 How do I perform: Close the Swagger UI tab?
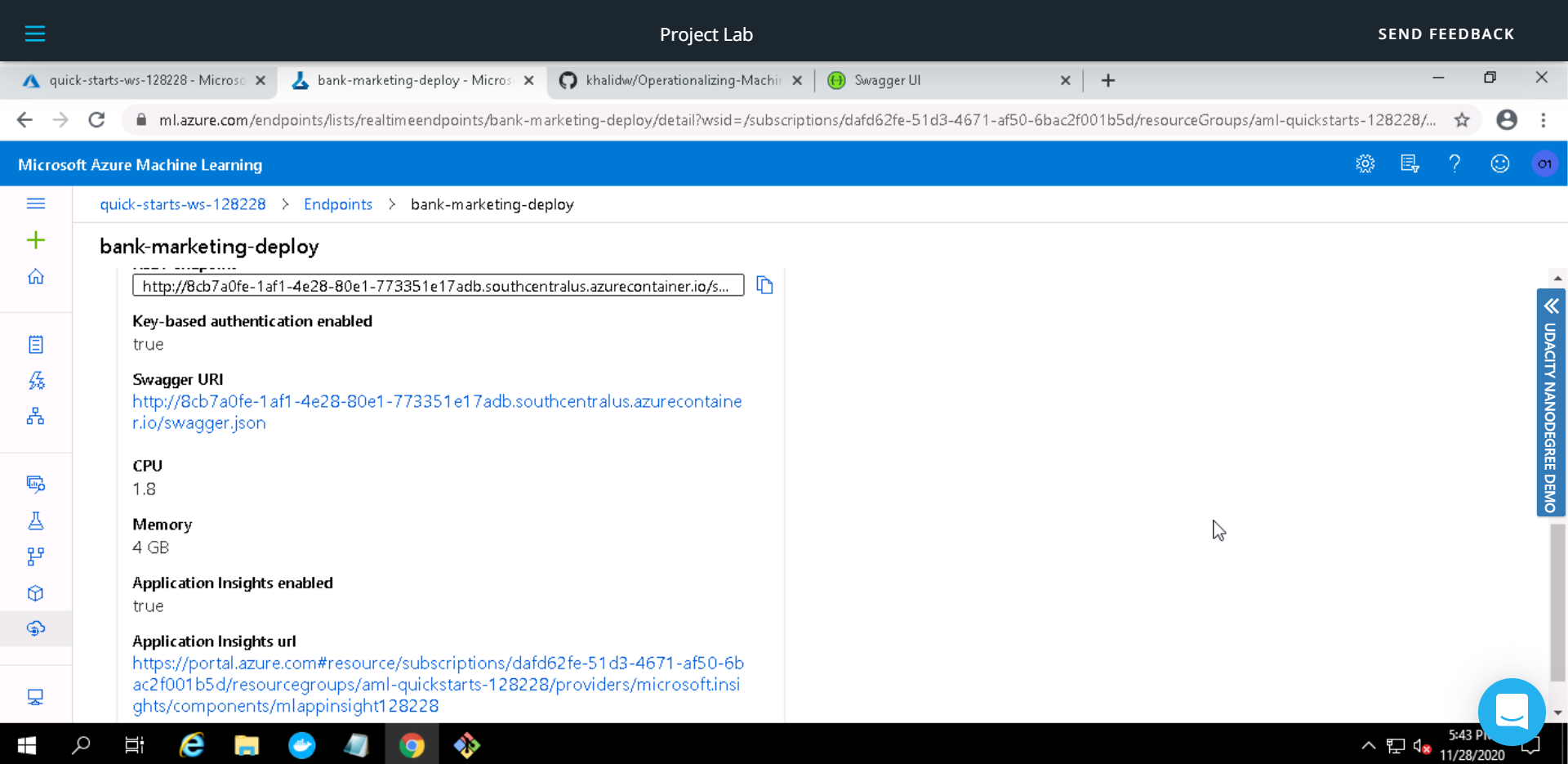coord(1065,80)
